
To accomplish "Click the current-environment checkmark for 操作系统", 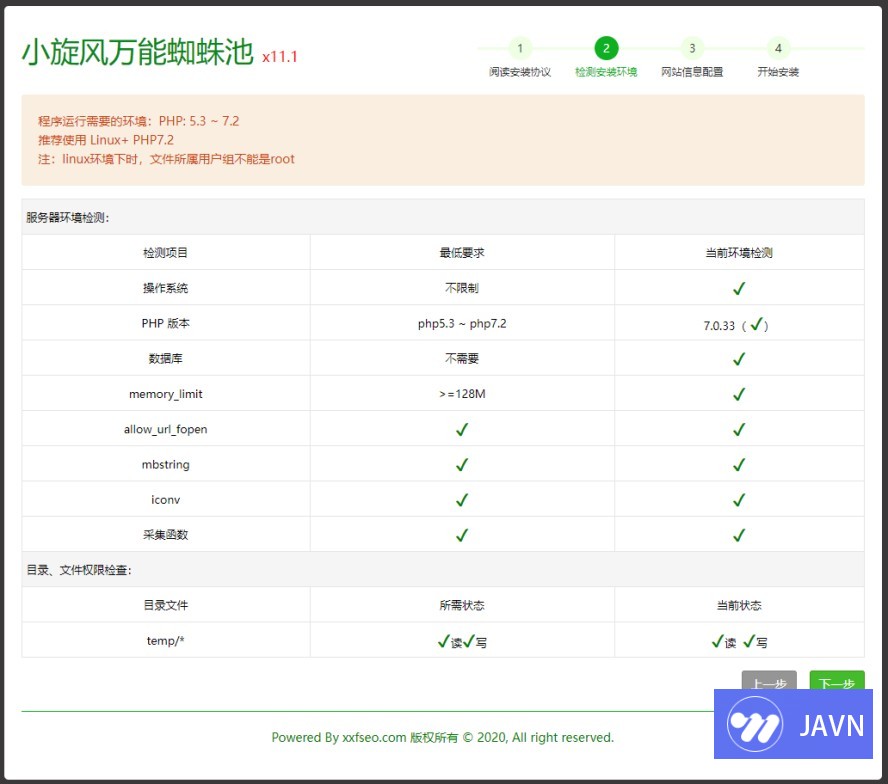I will point(739,288).
